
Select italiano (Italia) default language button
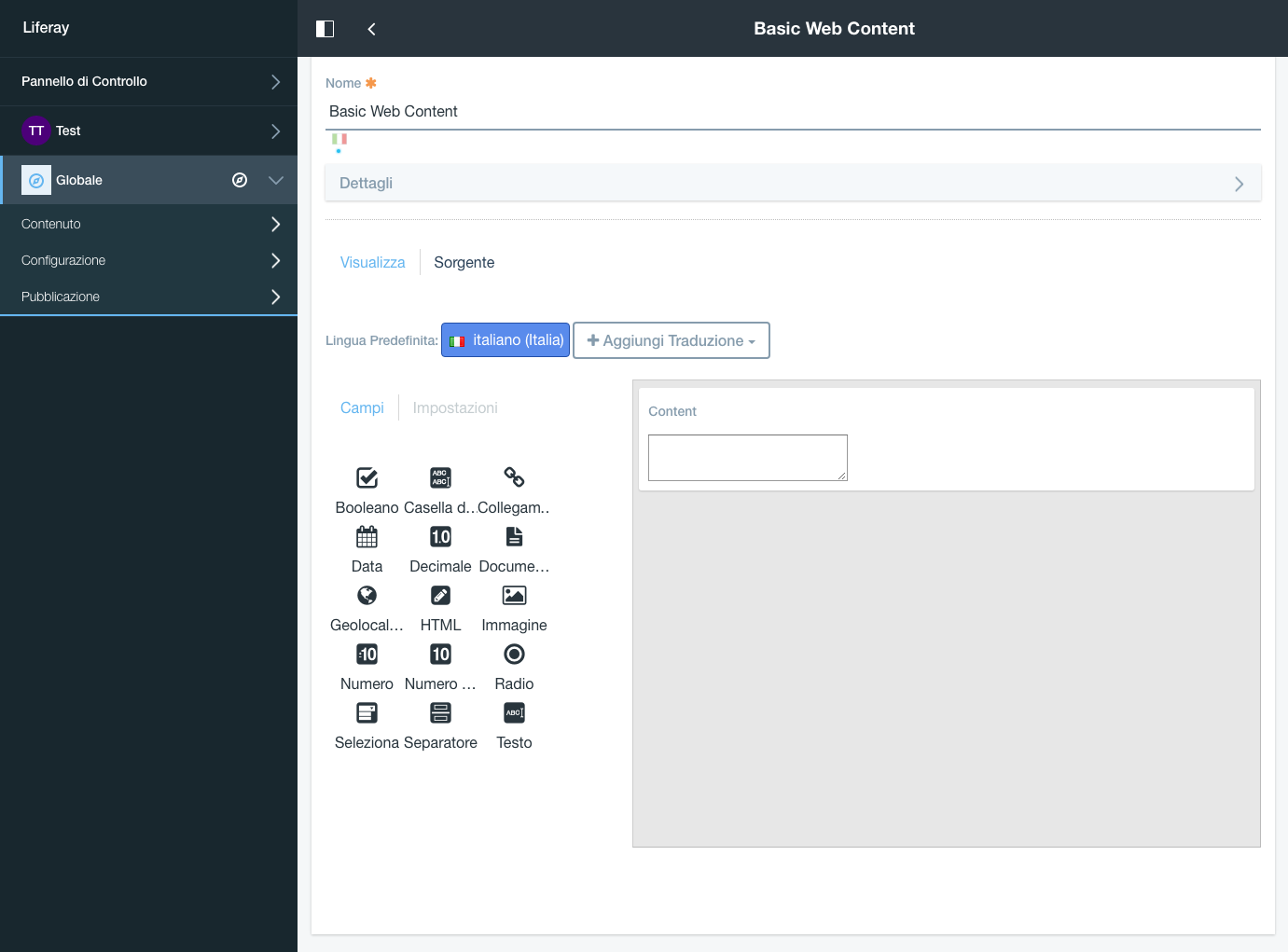pos(506,340)
